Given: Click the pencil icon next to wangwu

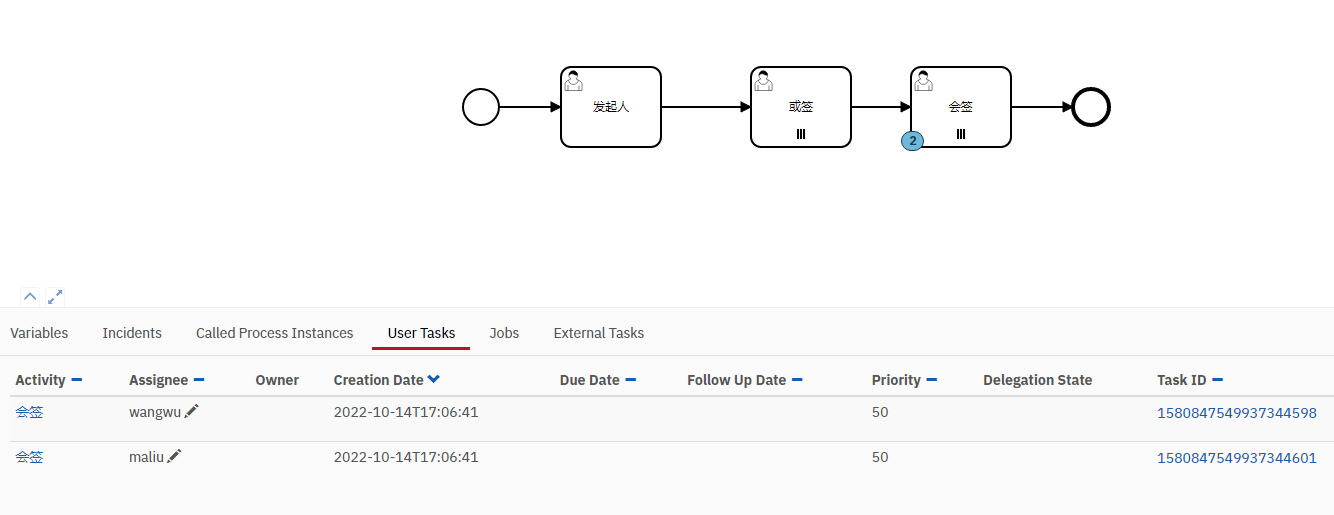Looking at the screenshot, I should (x=192, y=411).
